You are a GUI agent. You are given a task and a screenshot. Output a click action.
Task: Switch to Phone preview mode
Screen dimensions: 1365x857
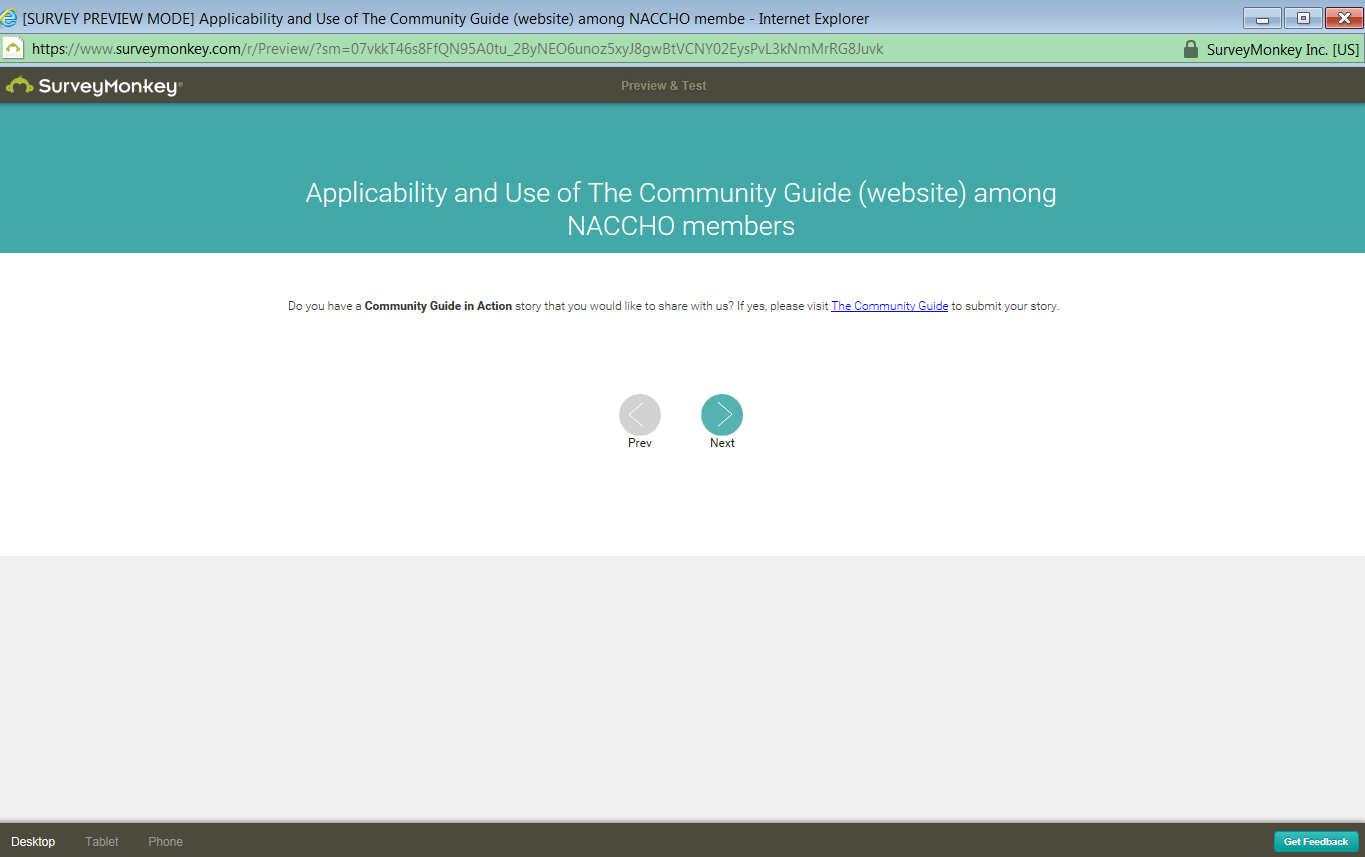[x=166, y=842]
